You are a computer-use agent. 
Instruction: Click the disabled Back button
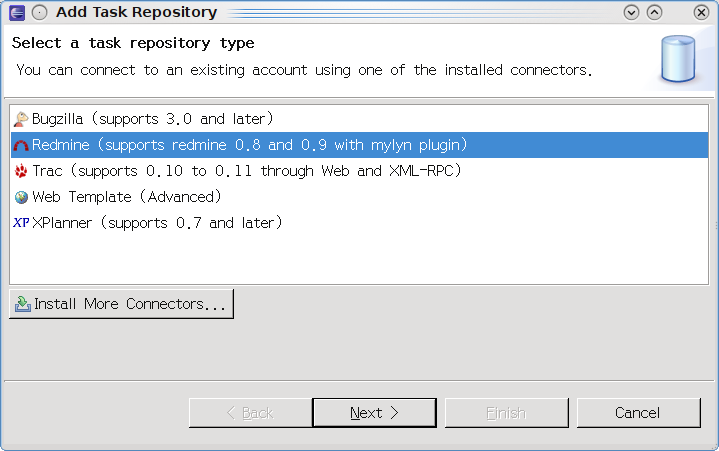tap(250, 413)
